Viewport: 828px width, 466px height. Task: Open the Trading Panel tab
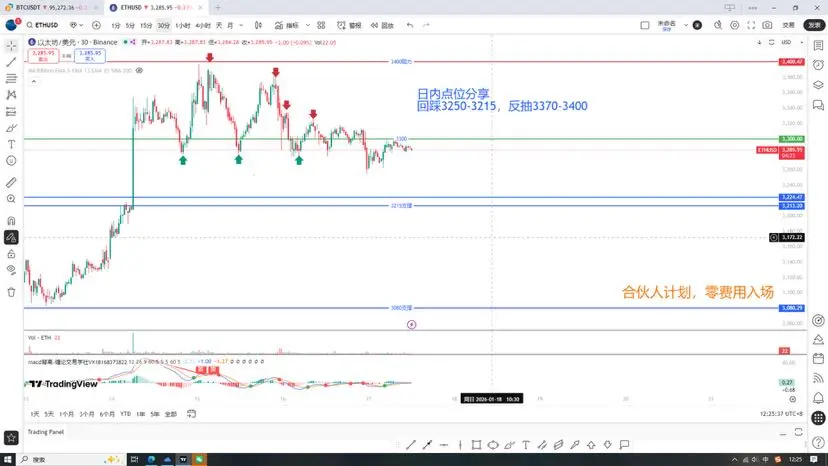45,432
